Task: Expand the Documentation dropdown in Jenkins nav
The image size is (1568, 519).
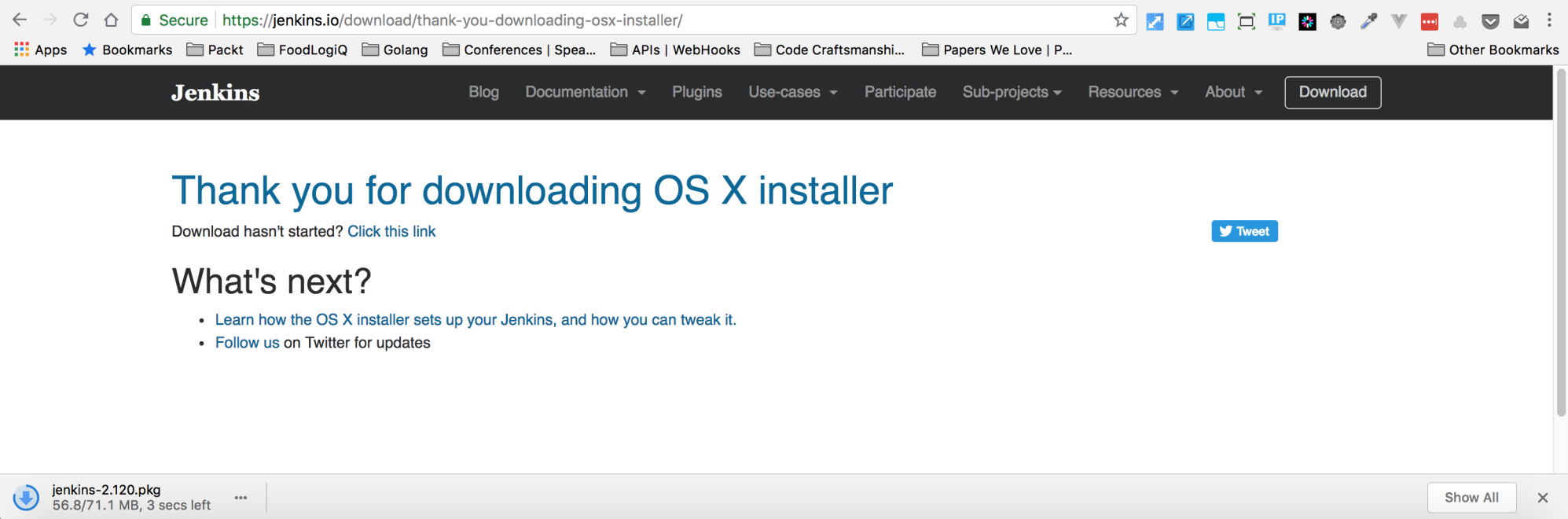Action: coord(586,92)
